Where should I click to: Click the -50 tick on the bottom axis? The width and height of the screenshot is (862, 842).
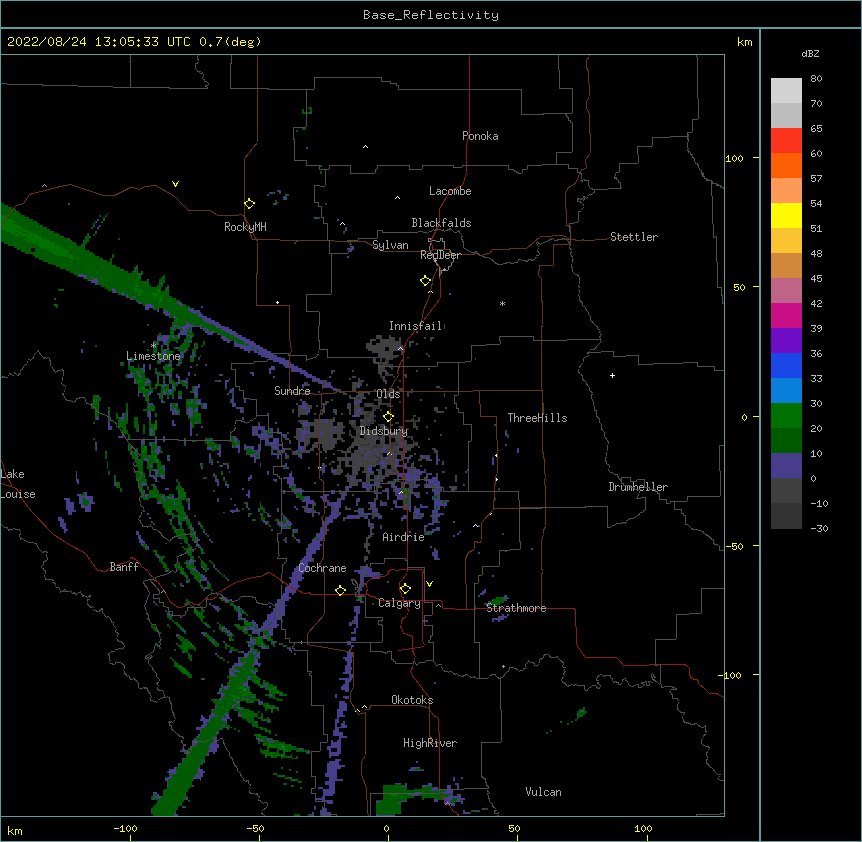click(x=255, y=829)
